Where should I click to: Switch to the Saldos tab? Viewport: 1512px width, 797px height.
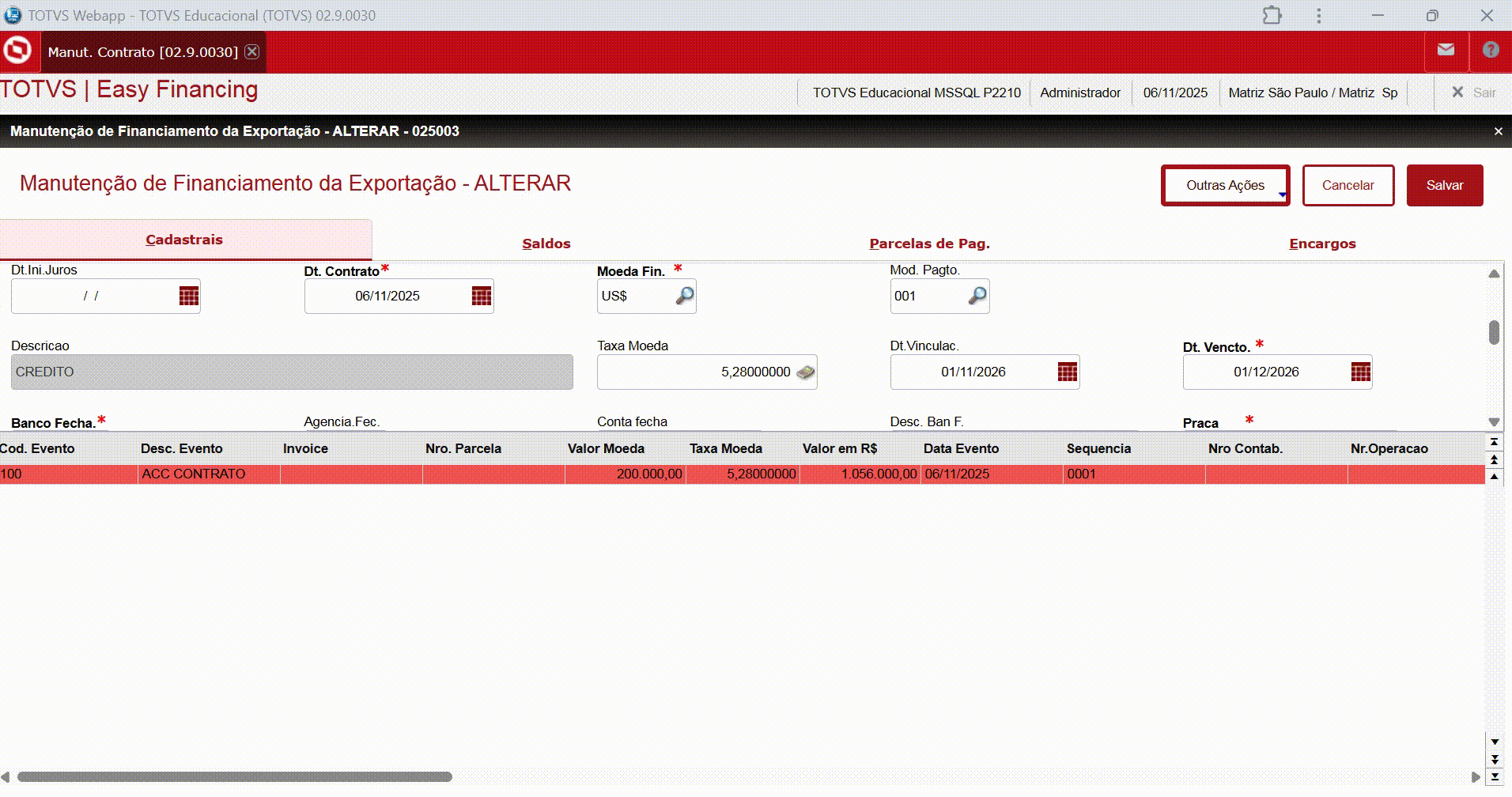click(546, 244)
